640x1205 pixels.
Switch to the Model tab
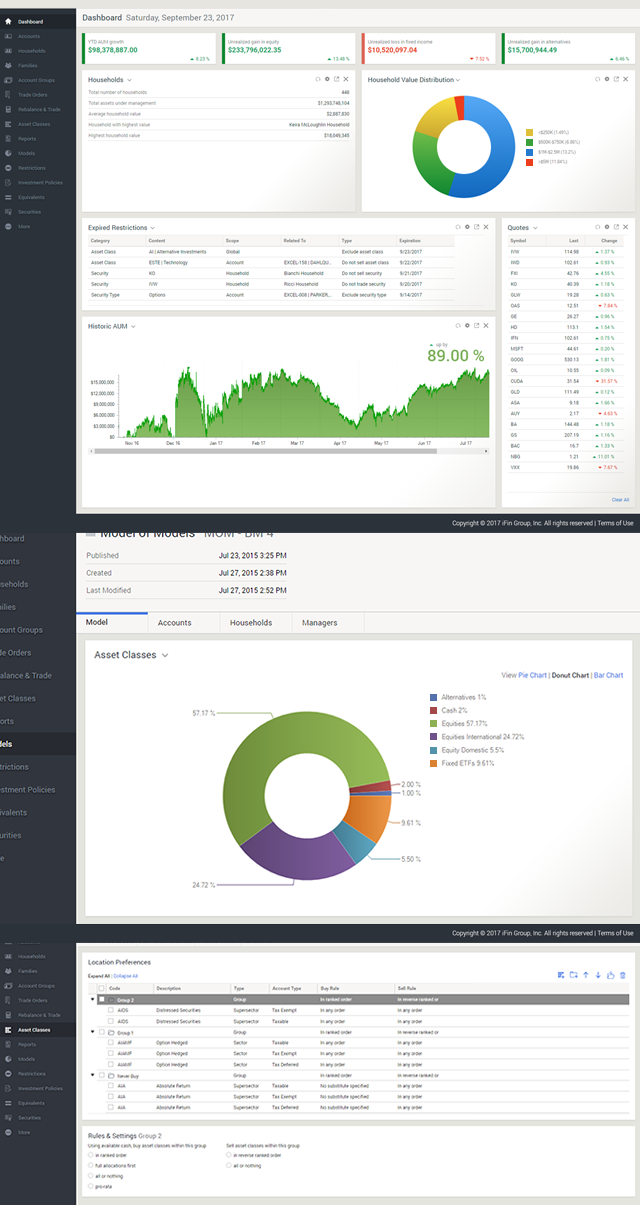(111, 622)
